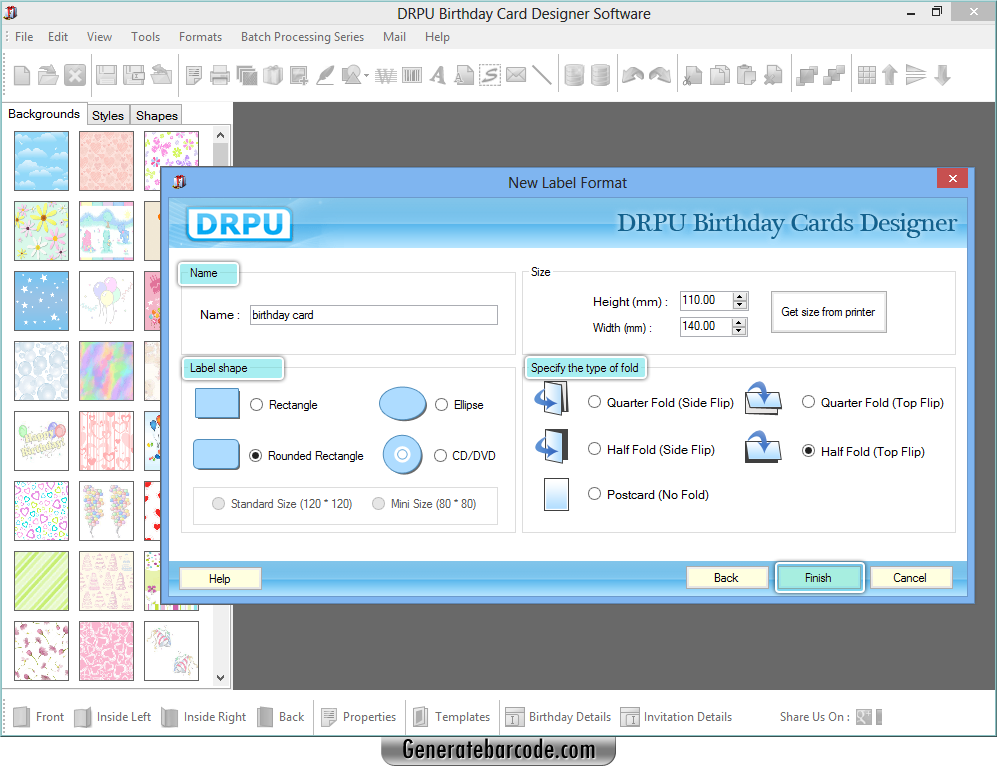This screenshot has height=766, width=997.
Task: Select the rainbow pastel background thumbnail
Action: pos(106,371)
